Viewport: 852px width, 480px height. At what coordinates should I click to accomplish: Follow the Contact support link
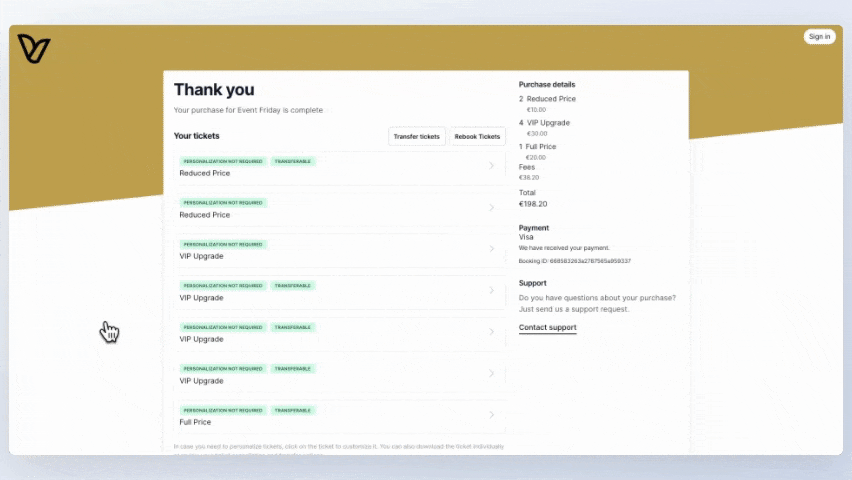547,328
